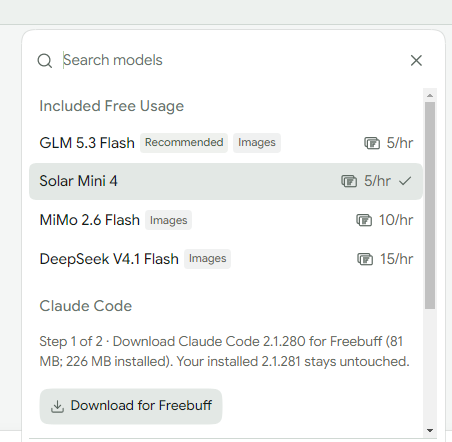The height and width of the screenshot is (442, 452).
Task: Select the Solar Mini 4 model
Action: coord(226,181)
